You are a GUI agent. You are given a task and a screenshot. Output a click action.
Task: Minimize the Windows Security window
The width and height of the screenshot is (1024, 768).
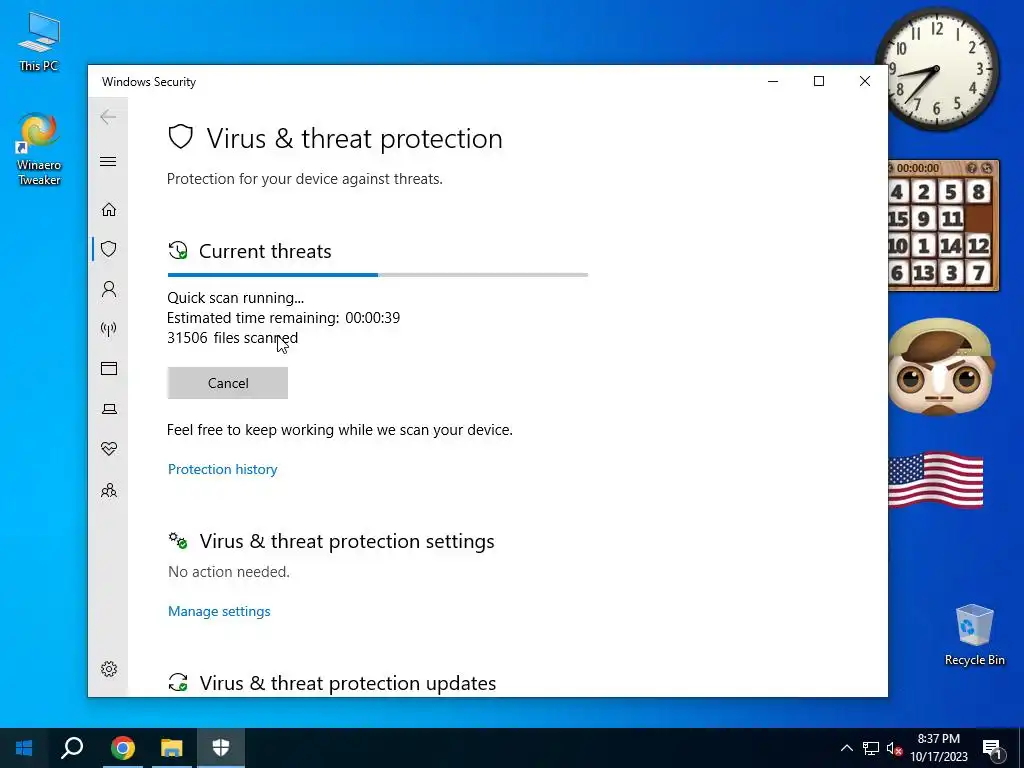[x=773, y=81]
